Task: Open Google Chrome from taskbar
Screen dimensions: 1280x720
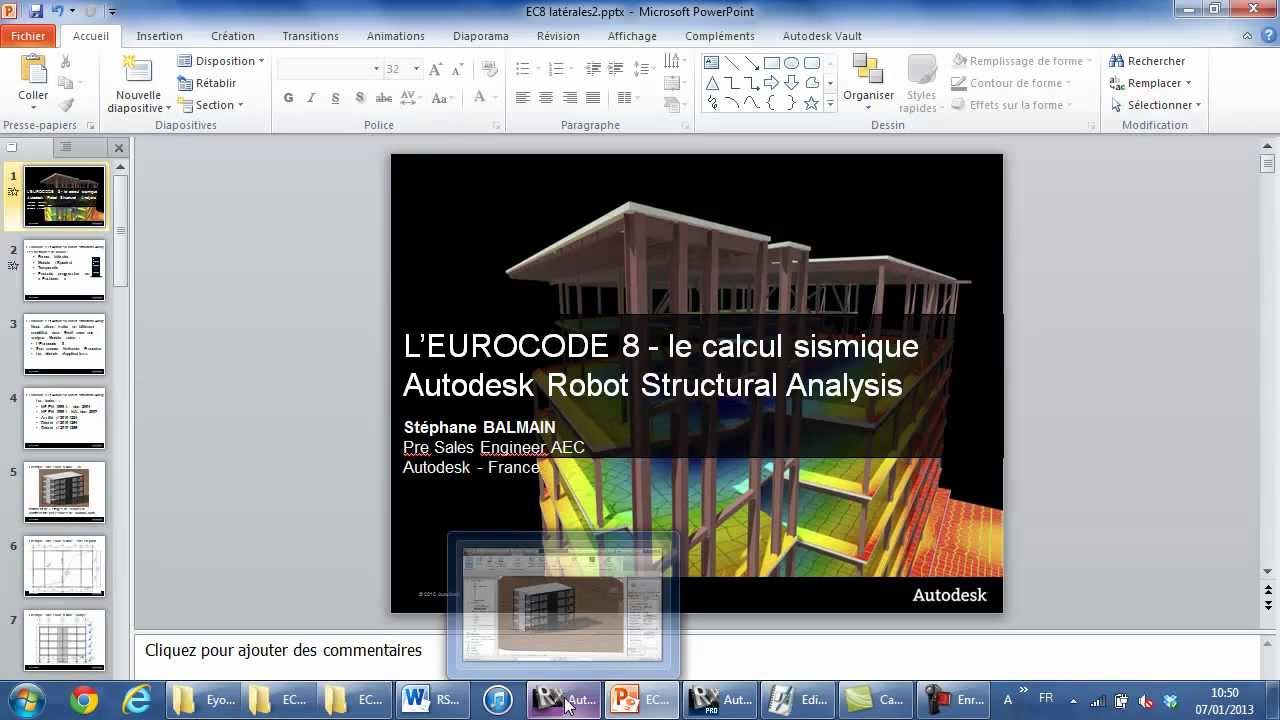Action: 85,700
